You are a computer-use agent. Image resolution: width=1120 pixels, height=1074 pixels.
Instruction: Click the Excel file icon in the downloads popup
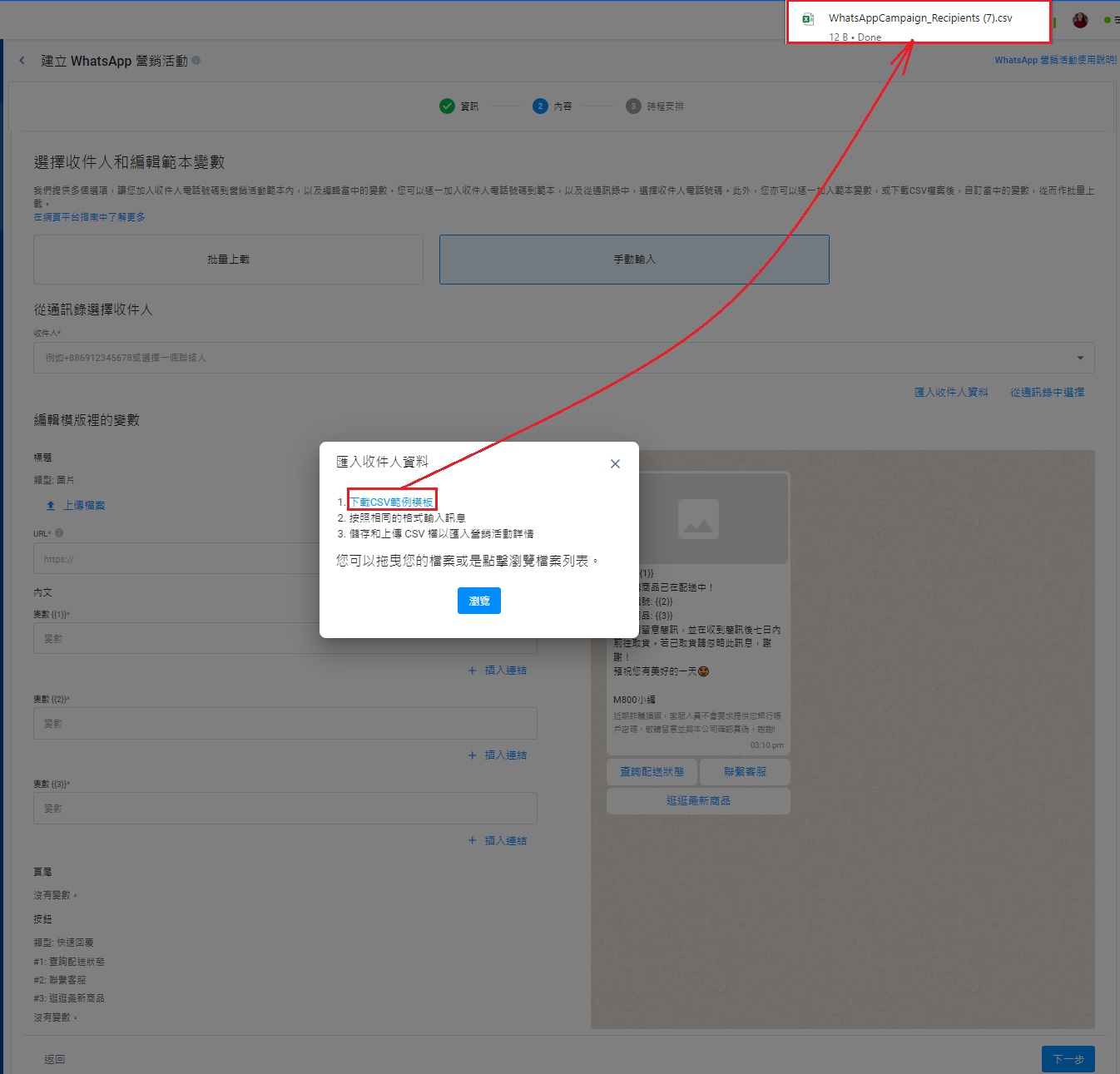(807, 19)
